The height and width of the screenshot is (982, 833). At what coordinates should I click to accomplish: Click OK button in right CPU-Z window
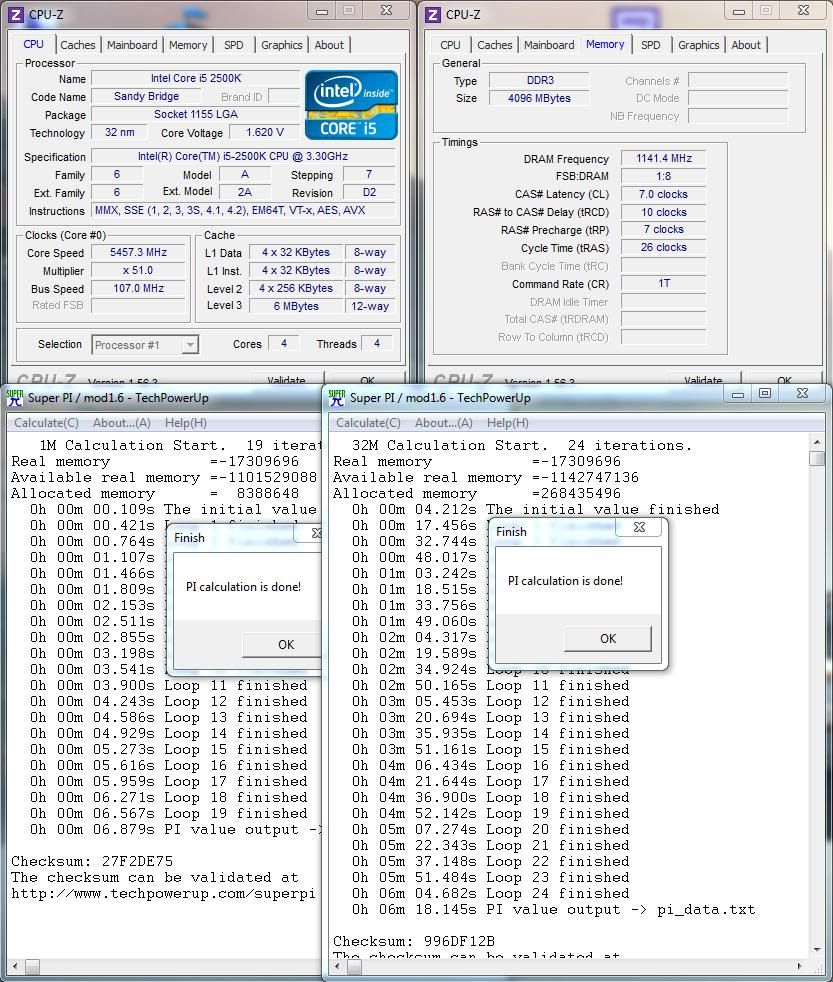coord(784,379)
